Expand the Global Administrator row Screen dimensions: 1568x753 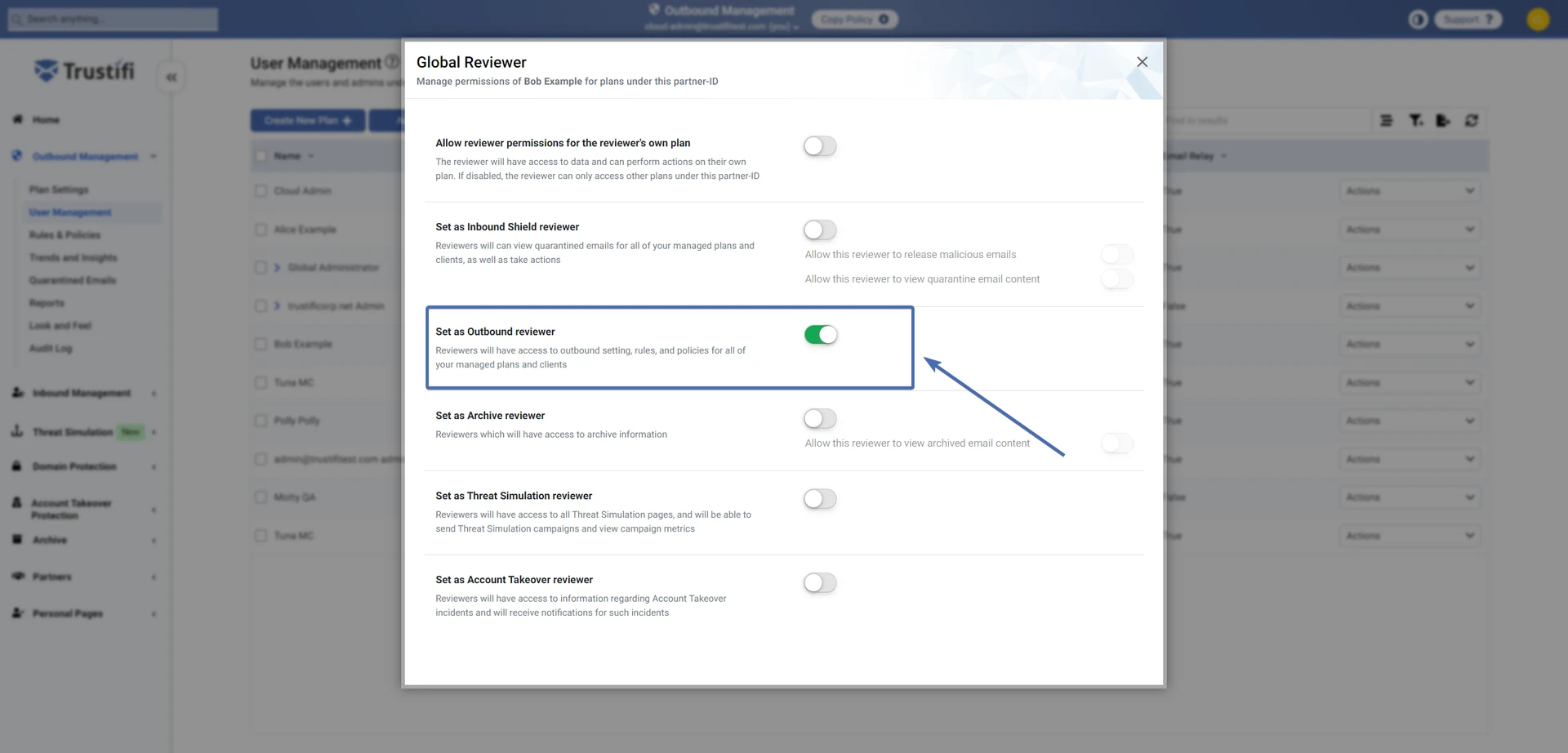coord(277,268)
